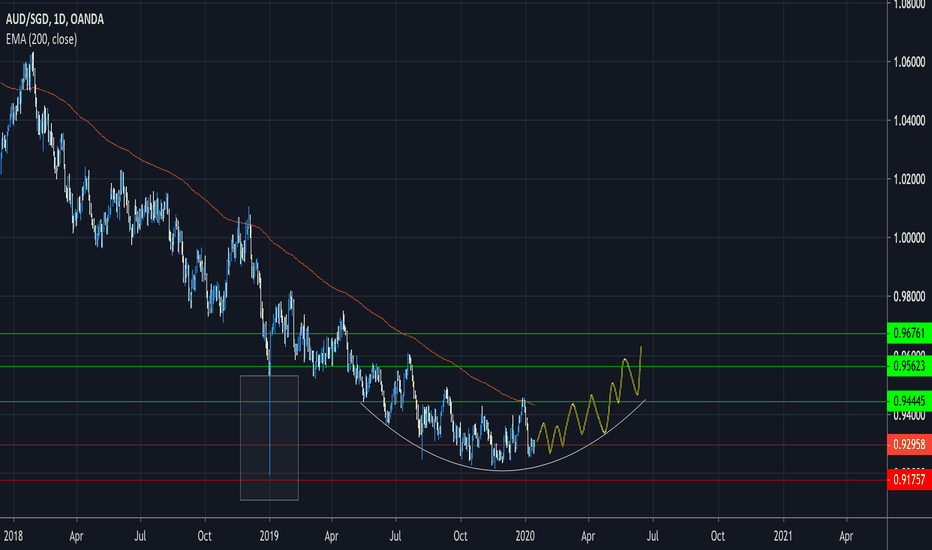Click the top green horizontal line at 0.96761
932x550 pixels.
(600, 333)
